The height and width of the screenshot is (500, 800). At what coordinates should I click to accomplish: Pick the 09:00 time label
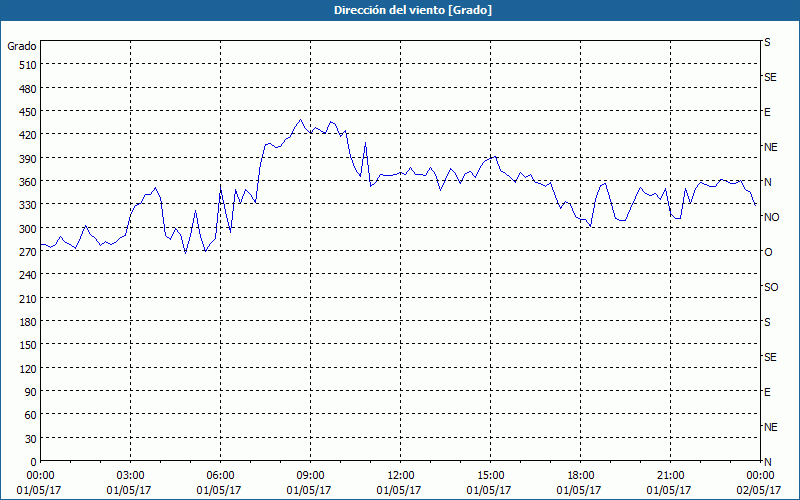(310, 476)
